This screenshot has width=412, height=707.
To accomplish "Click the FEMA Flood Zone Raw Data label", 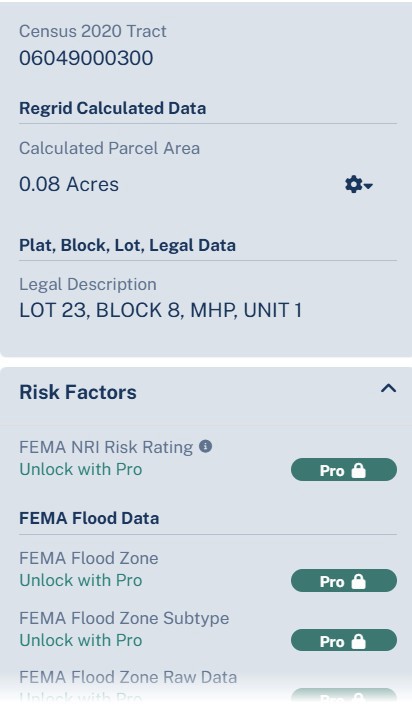I will pos(128,677).
